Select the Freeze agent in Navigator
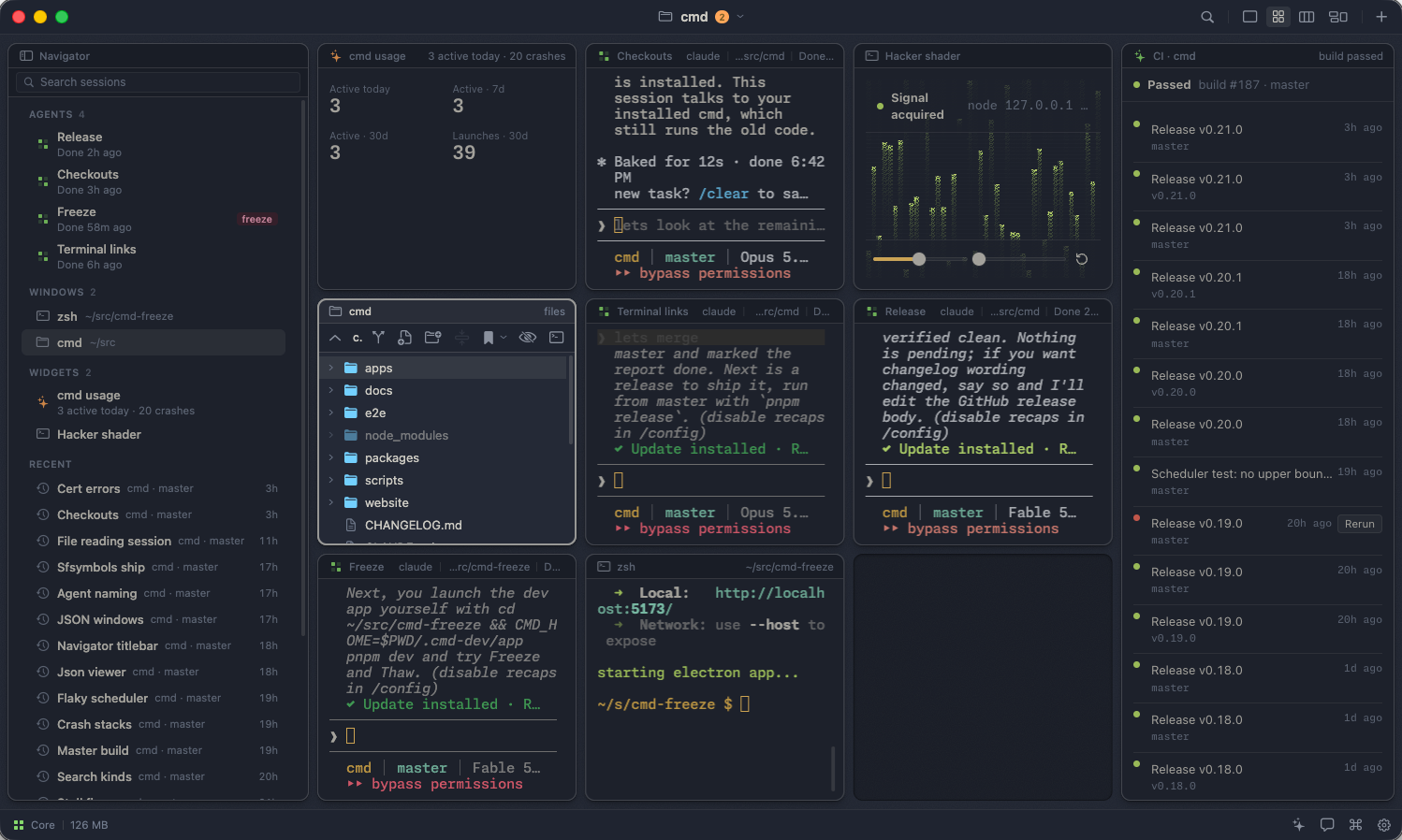This screenshot has height=840, width=1402. [153, 219]
